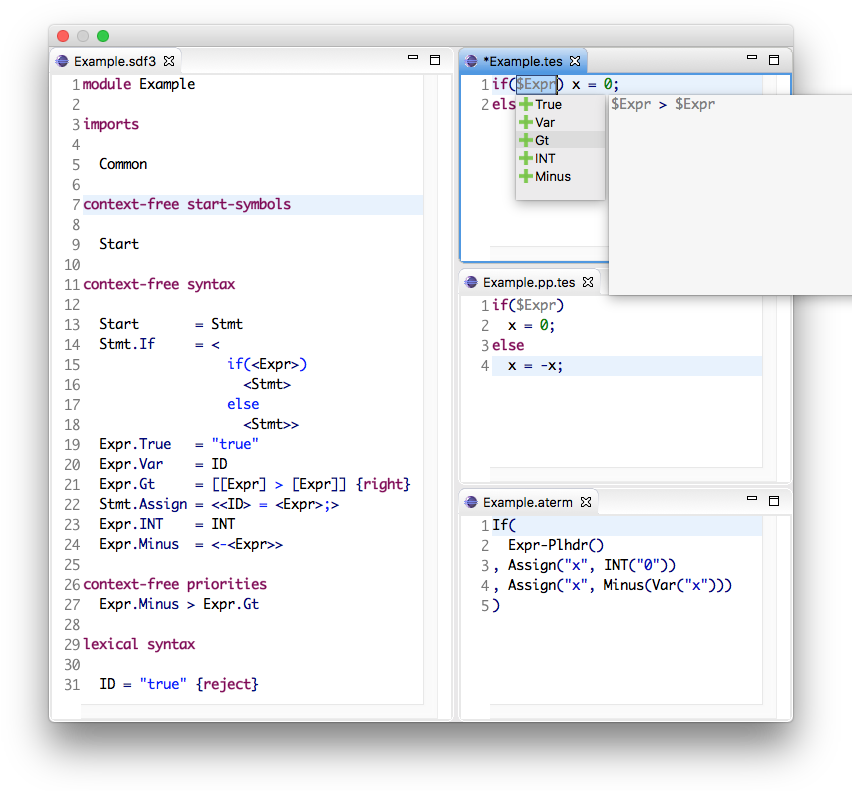The image size is (852, 791).
Task: Click the '$Expr > $Expr' proposal preview text
Action: click(x=663, y=104)
